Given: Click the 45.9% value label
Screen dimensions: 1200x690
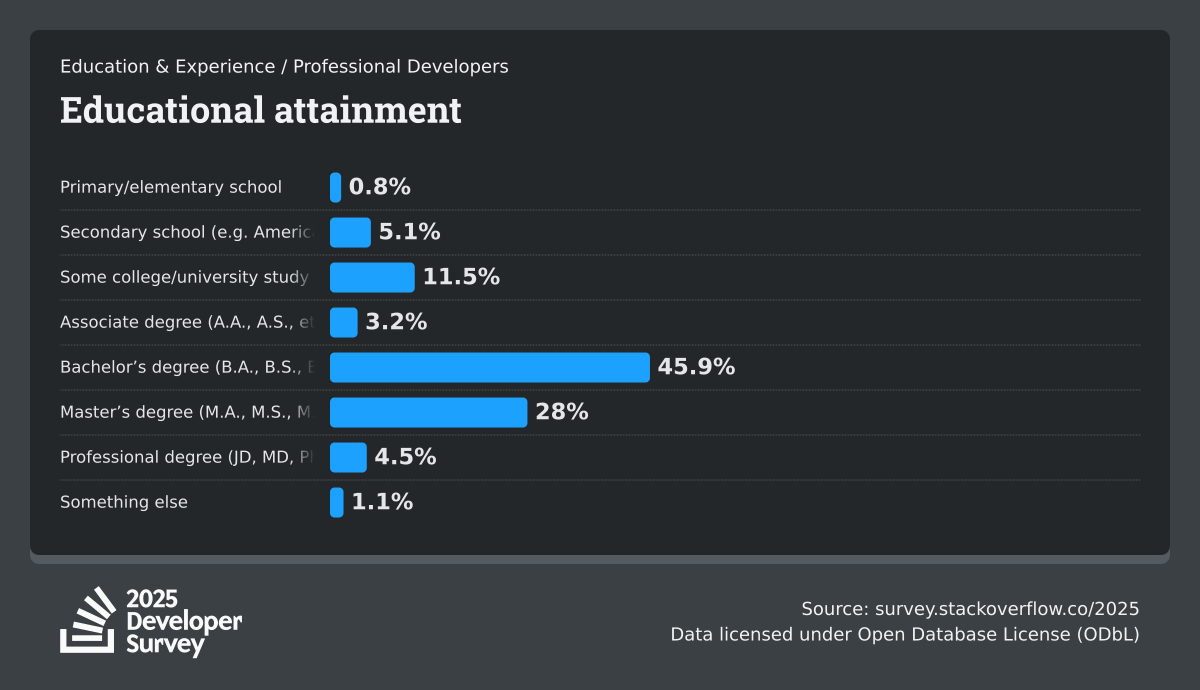Looking at the screenshot, I should coord(696,367).
